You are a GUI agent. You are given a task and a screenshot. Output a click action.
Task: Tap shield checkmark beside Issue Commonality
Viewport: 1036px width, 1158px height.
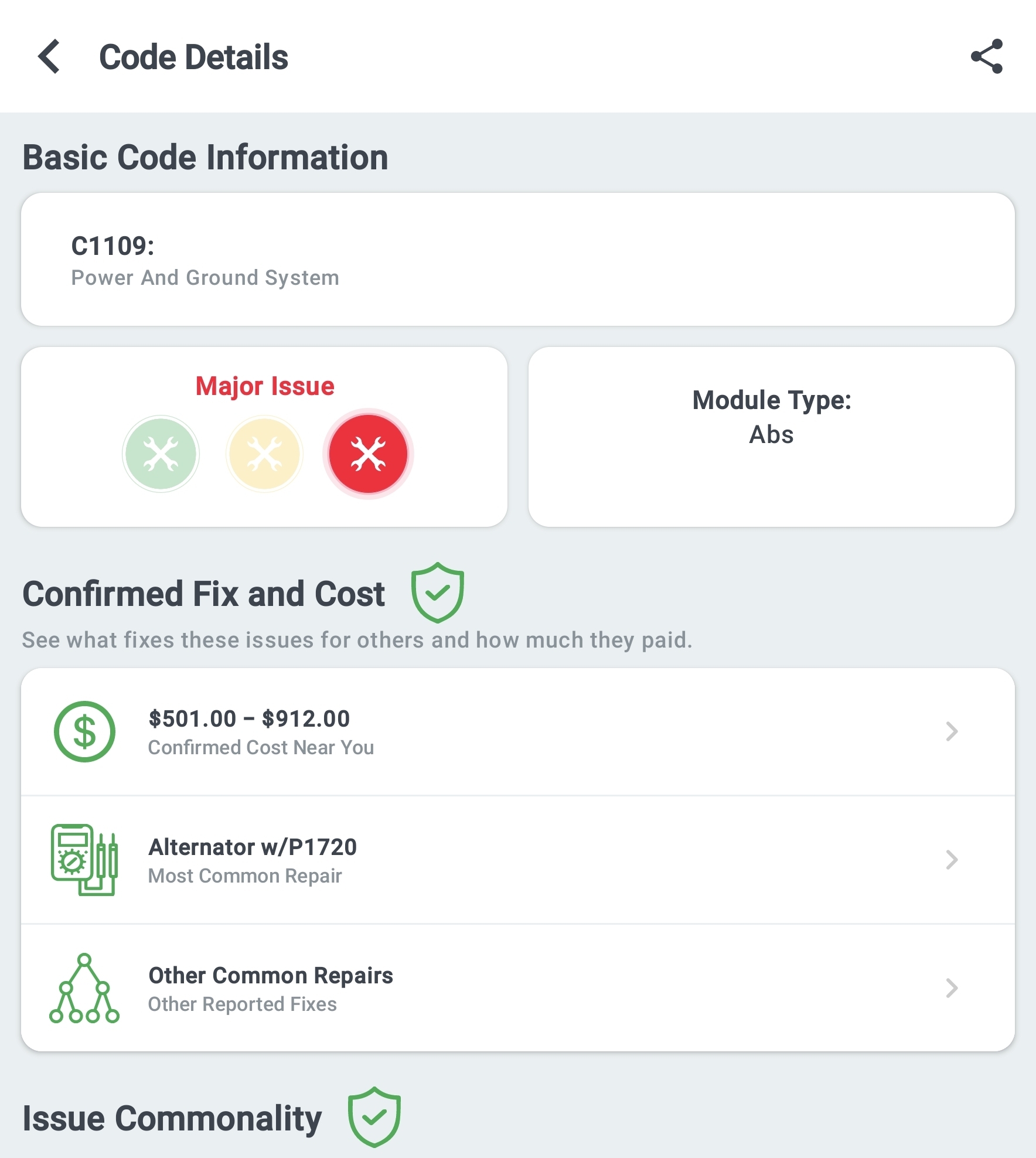374,1117
